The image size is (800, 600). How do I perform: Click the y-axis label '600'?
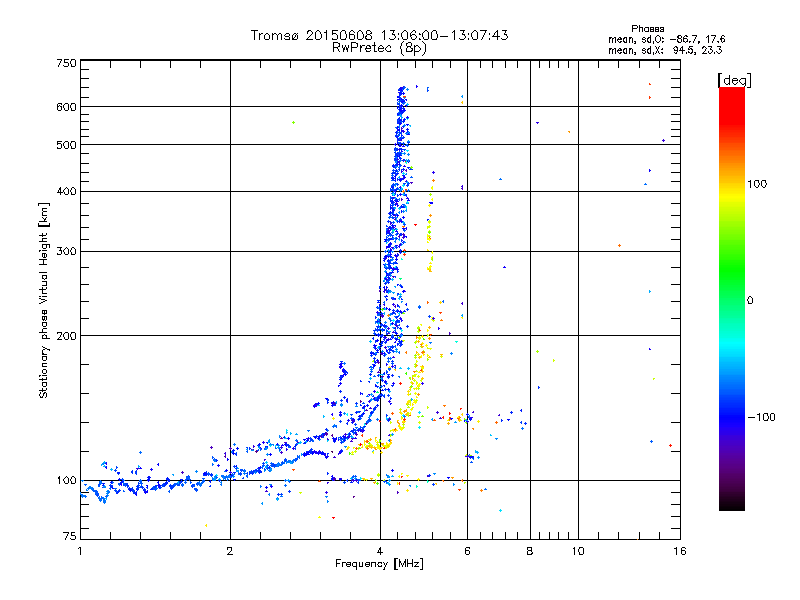point(66,107)
